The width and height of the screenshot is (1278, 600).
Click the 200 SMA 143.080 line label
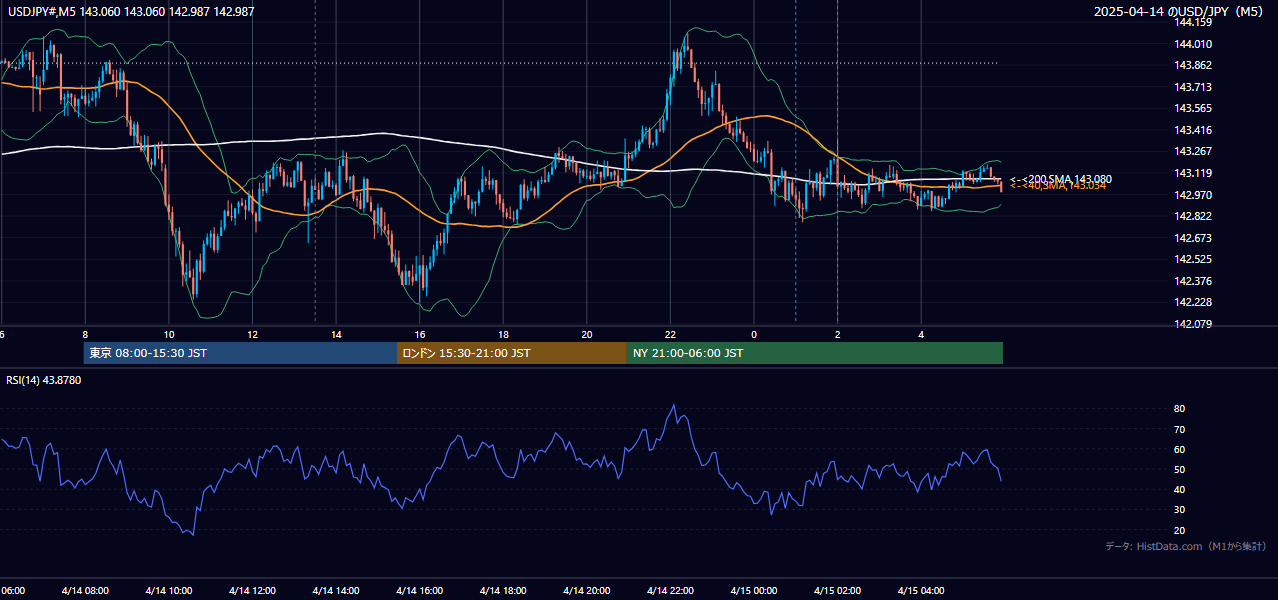(1060, 179)
